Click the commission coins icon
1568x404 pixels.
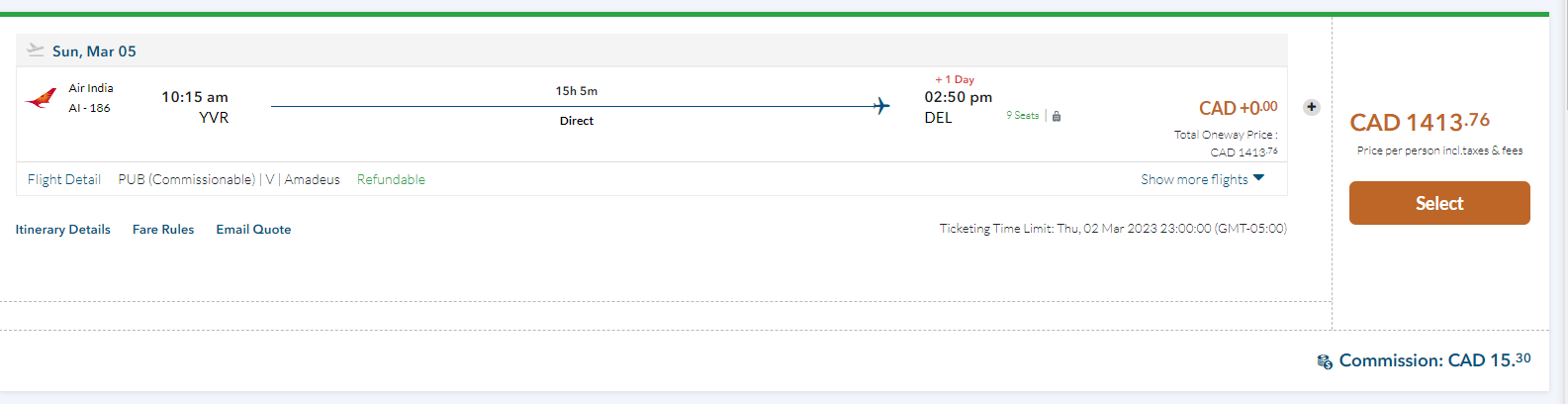tap(1325, 361)
